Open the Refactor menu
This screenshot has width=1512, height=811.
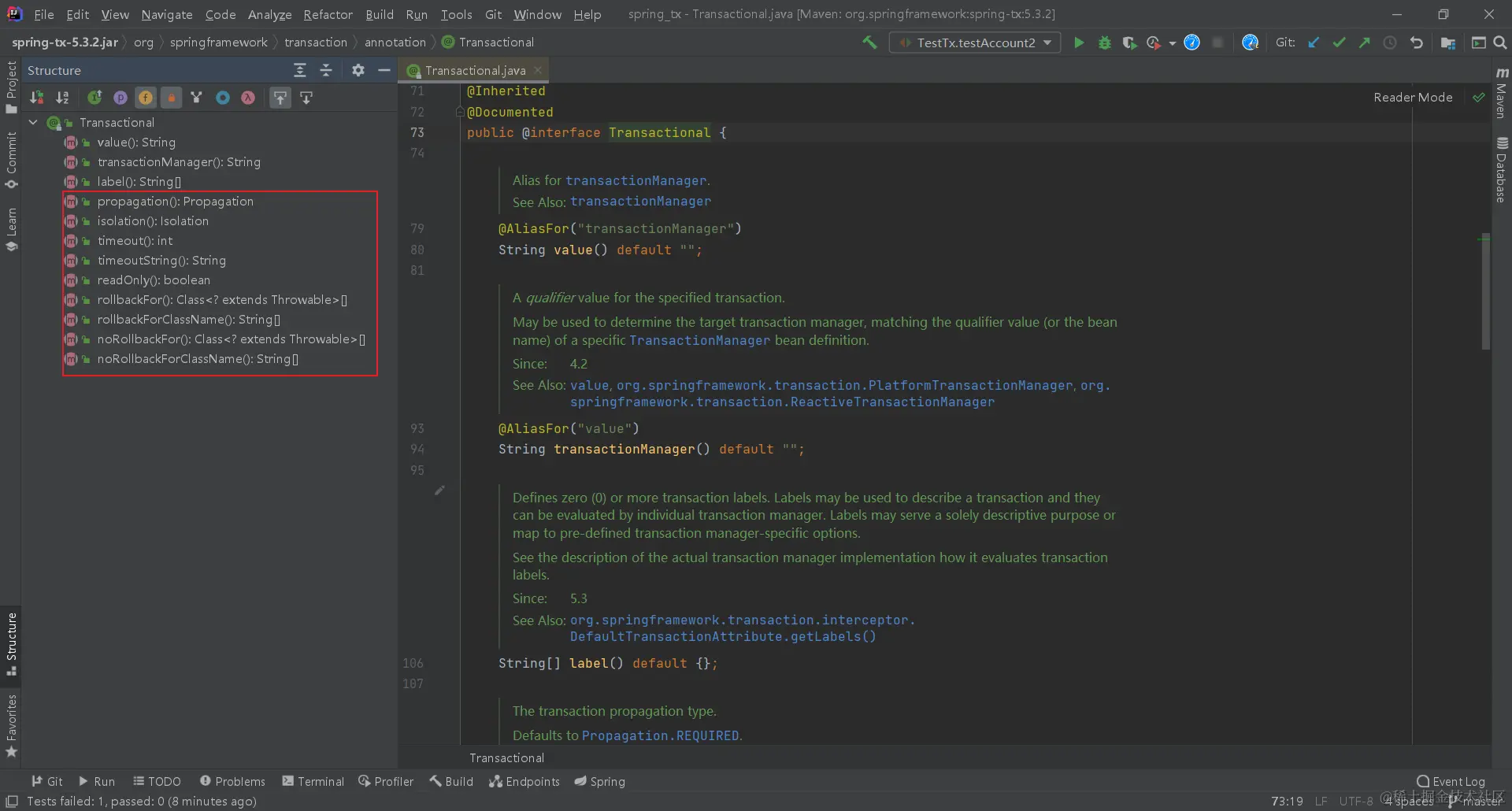tap(328, 14)
